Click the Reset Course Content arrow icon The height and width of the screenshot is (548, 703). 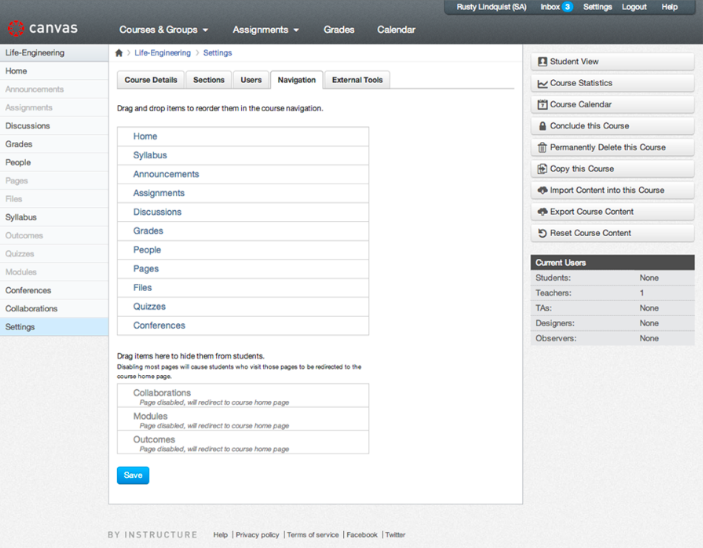542,233
